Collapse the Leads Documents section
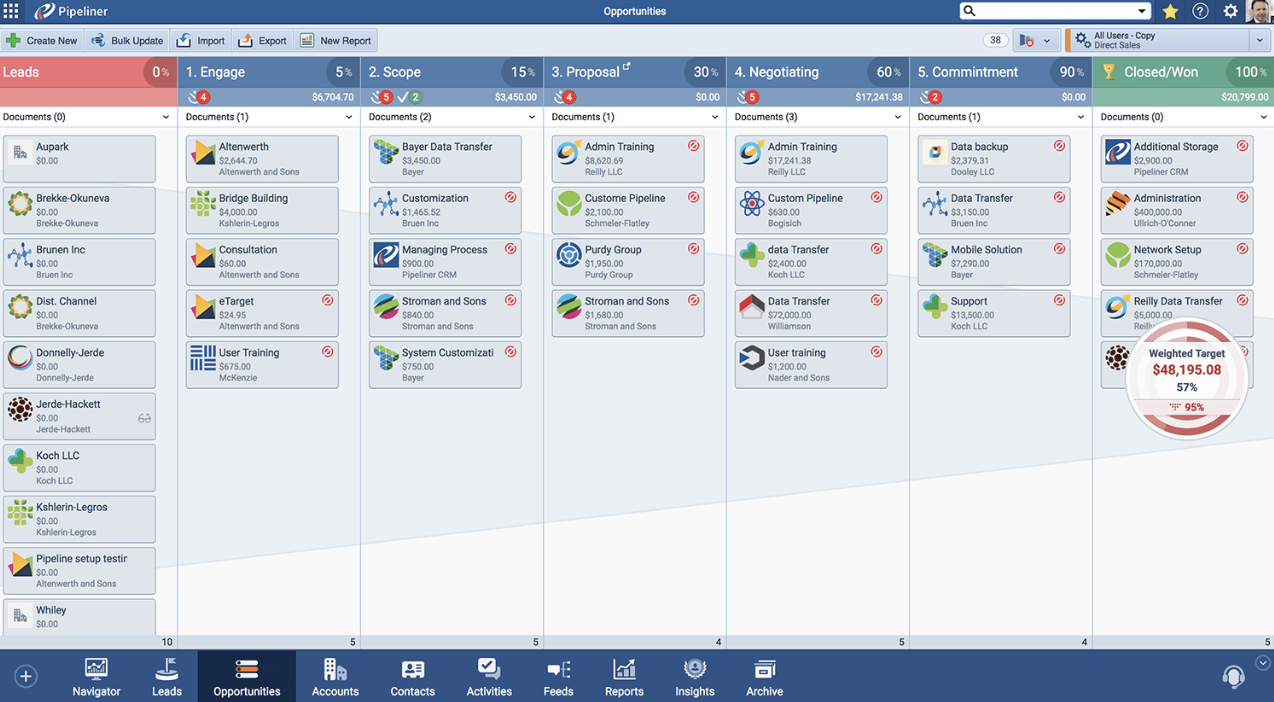The height and width of the screenshot is (702, 1274). point(167,117)
